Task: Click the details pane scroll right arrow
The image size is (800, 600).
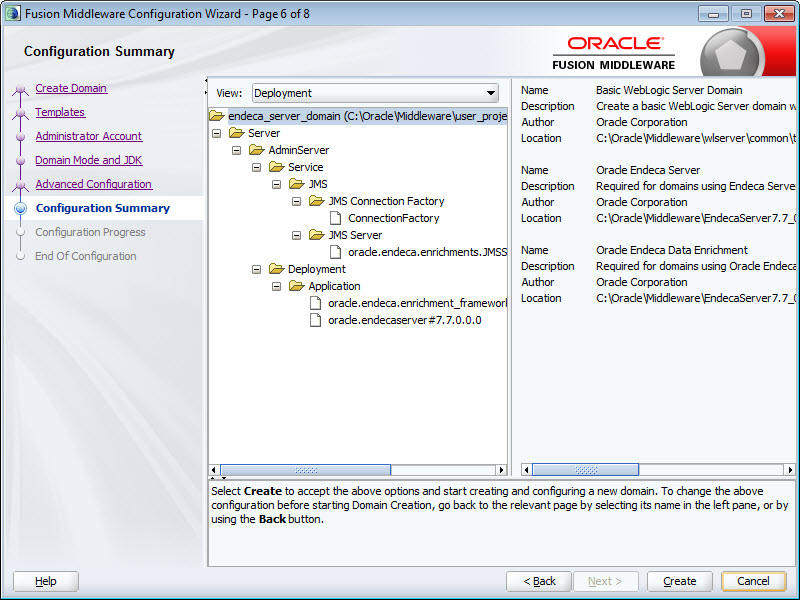Action: point(790,470)
